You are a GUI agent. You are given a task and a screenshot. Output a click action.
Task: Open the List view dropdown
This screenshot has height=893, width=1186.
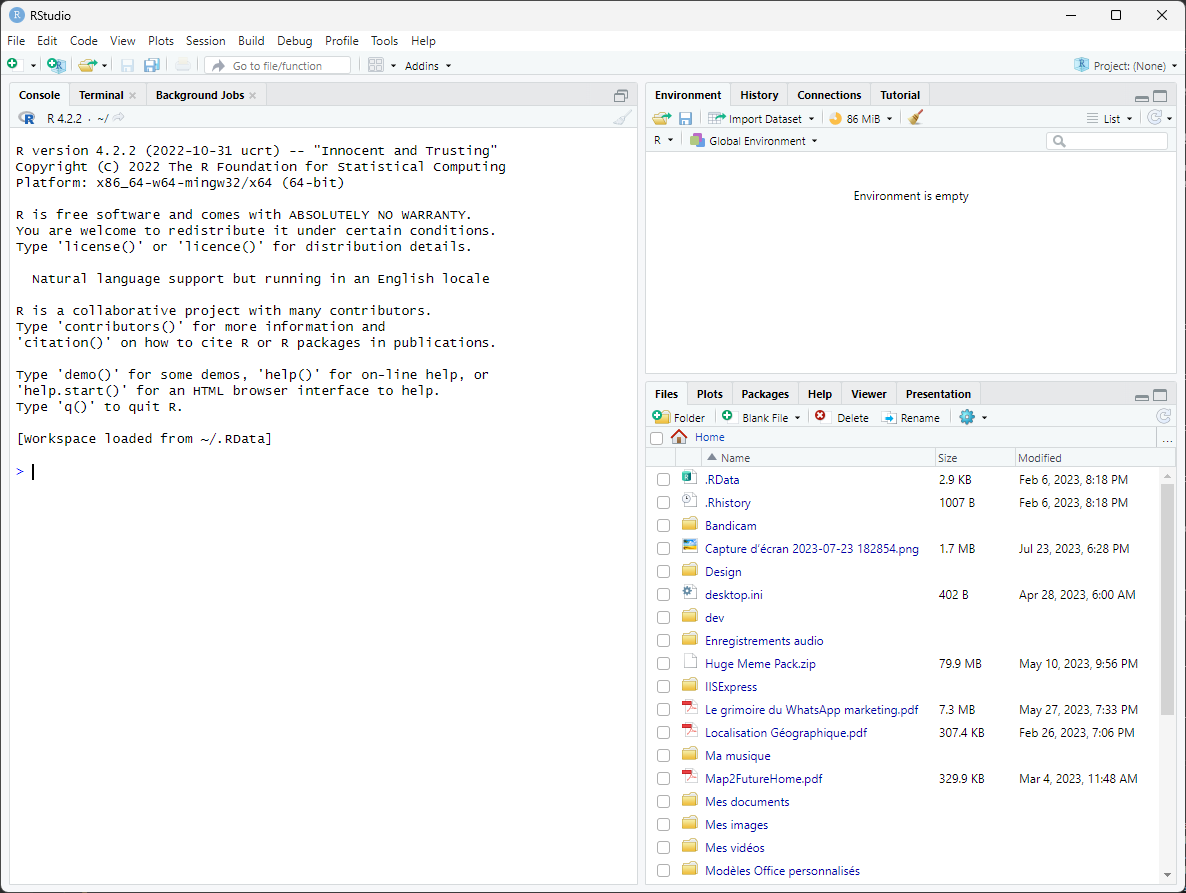(x=1110, y=119)
